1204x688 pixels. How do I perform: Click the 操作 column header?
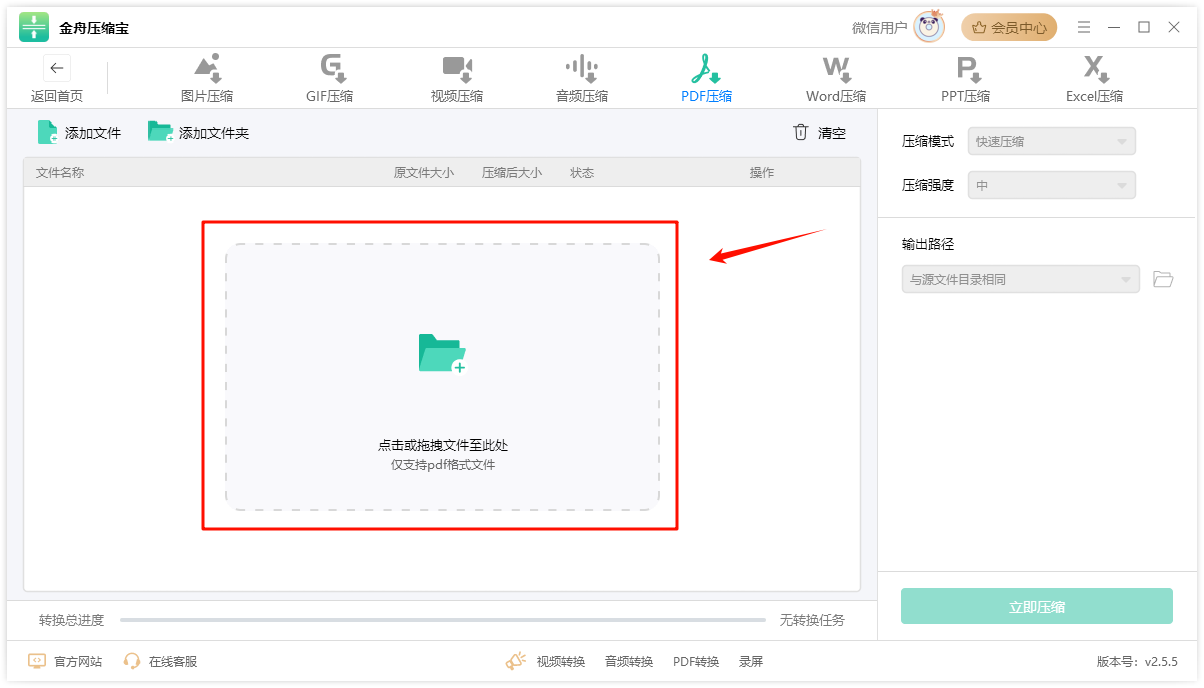(762, 173)
